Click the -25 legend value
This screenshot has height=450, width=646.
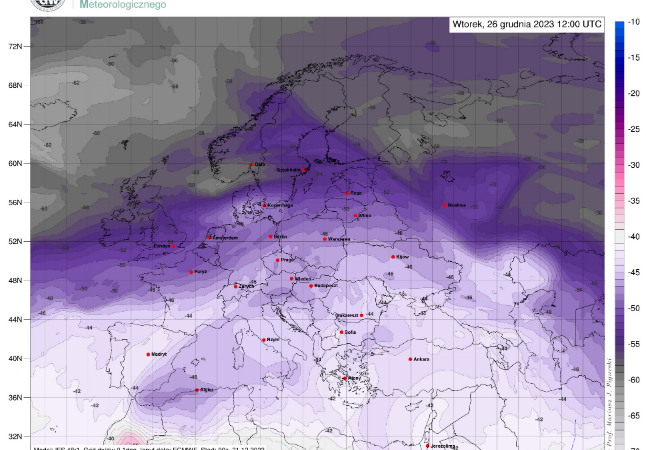(x=634, y=129)
